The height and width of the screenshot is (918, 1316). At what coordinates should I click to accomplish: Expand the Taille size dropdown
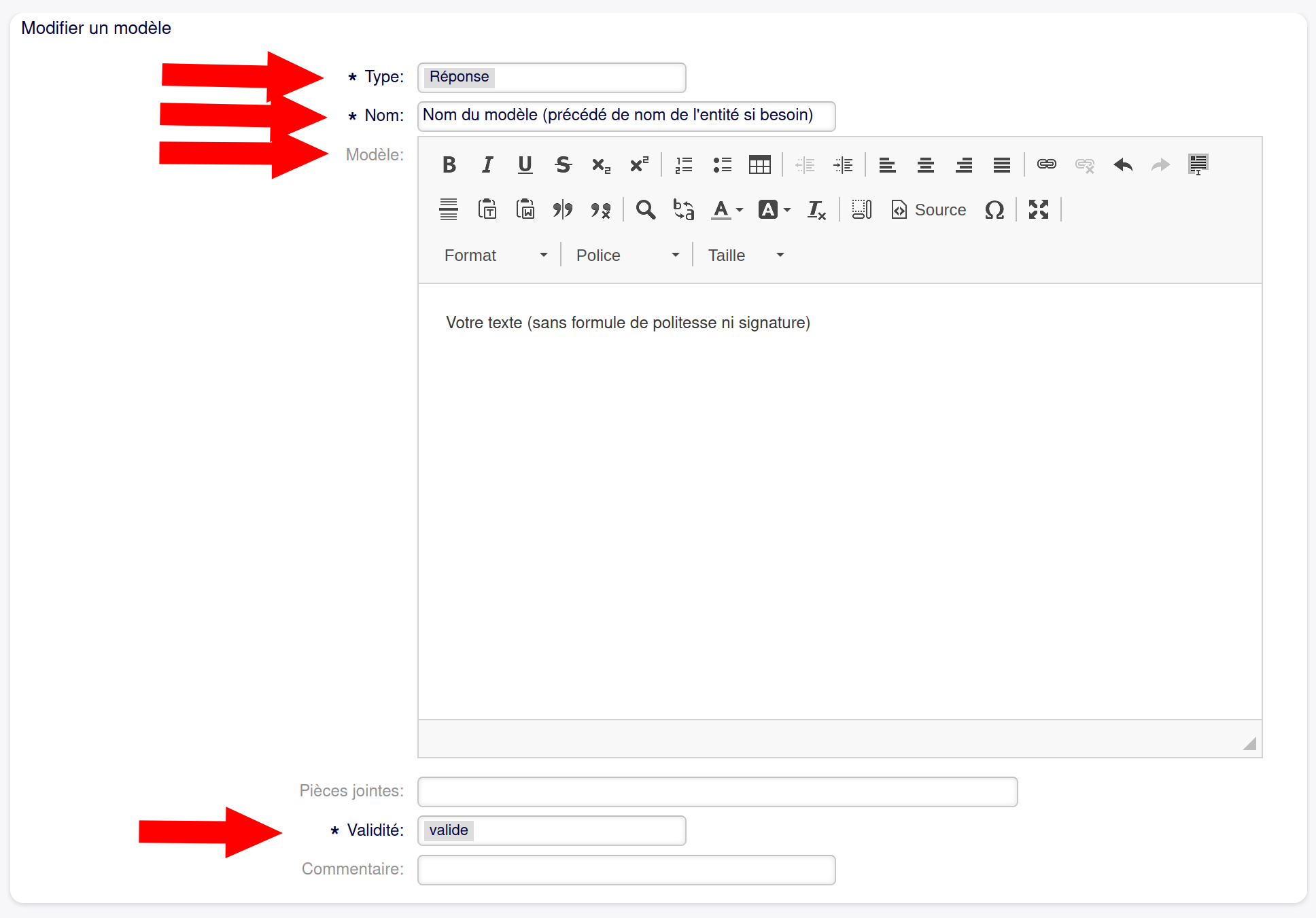click(746, 255)
